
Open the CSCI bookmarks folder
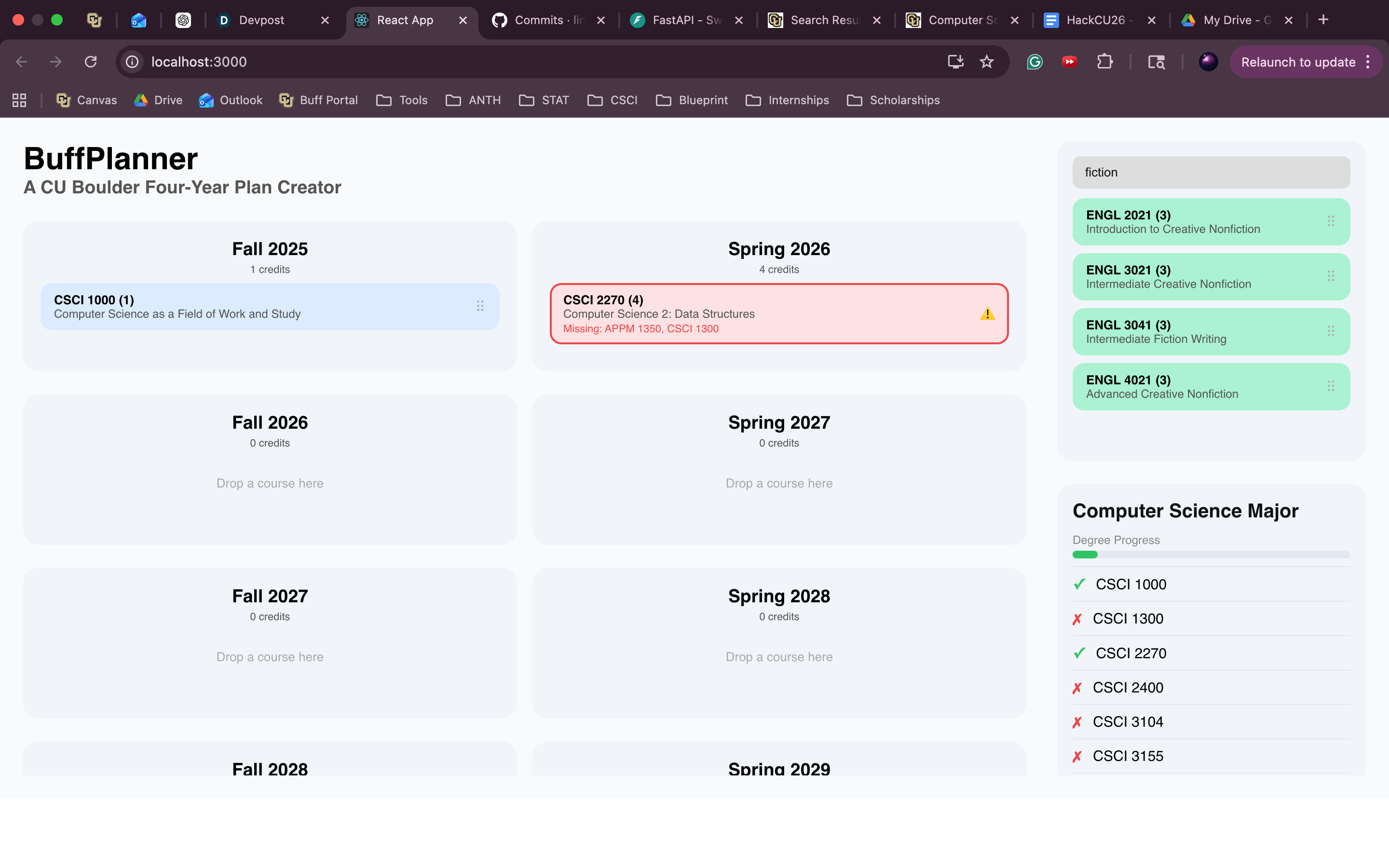[x=613, y=100]
